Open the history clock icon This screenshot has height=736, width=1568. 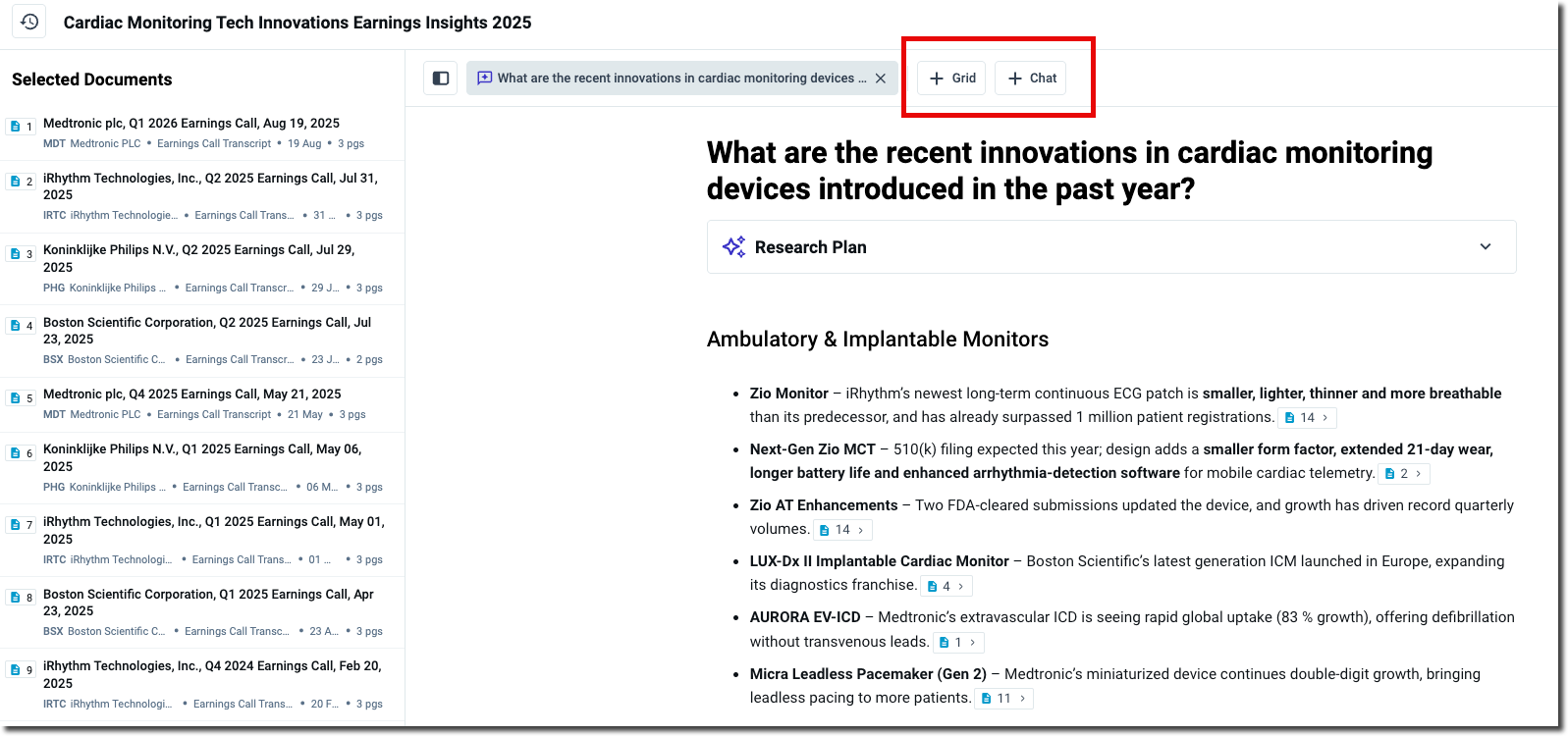(29, 22)
